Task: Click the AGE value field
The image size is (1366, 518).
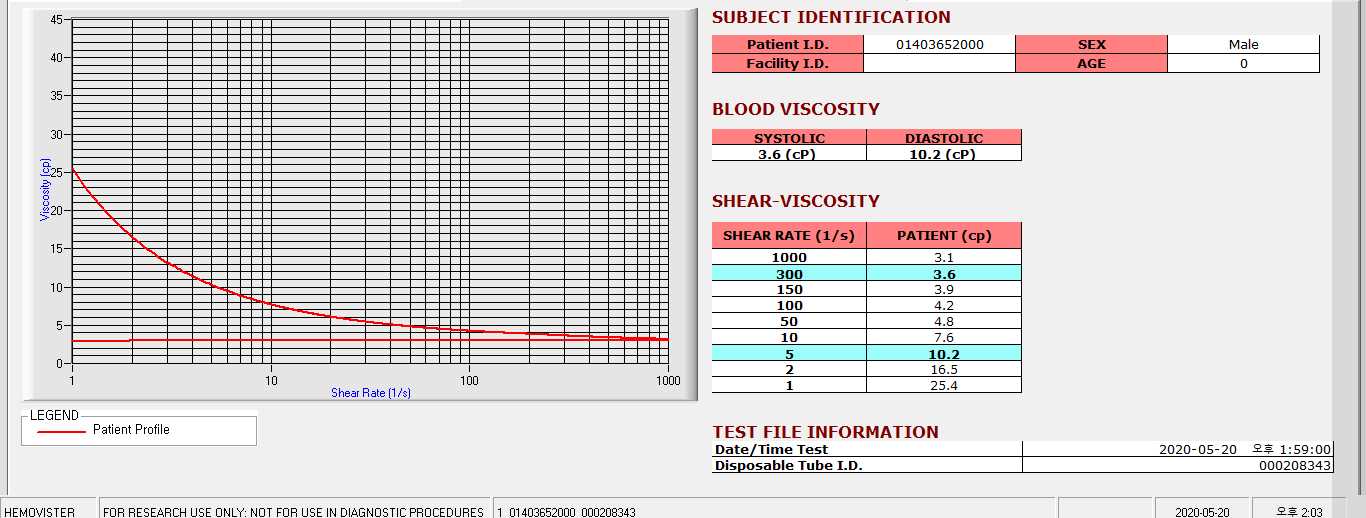Action: click(1243, 63)
